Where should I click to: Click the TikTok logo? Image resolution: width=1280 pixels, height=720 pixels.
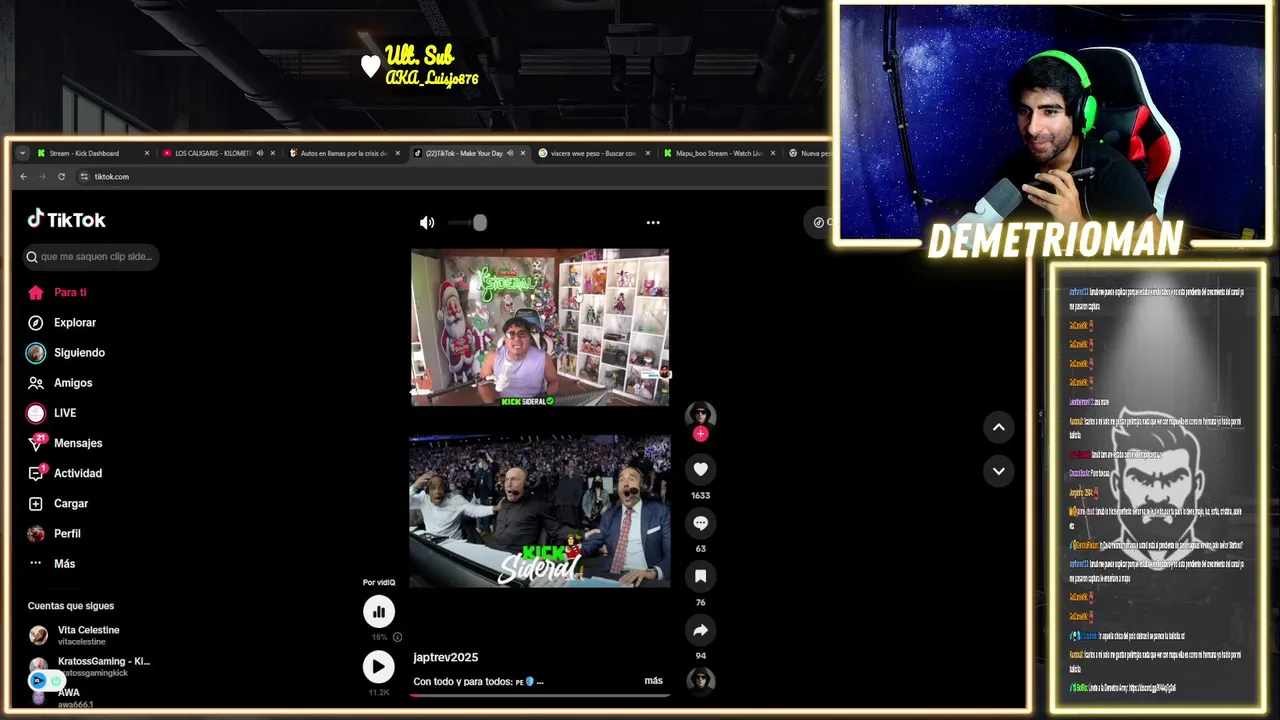coord(66,219)
